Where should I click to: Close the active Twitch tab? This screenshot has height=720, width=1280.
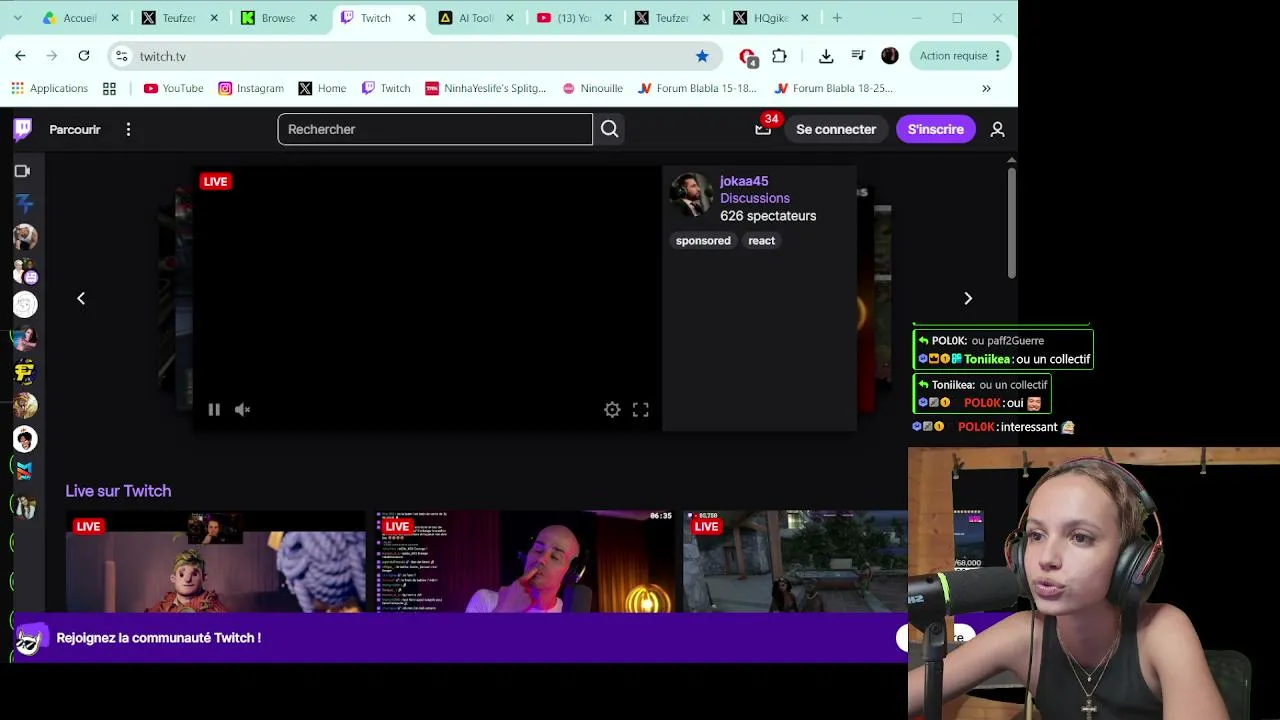[411, 18]
